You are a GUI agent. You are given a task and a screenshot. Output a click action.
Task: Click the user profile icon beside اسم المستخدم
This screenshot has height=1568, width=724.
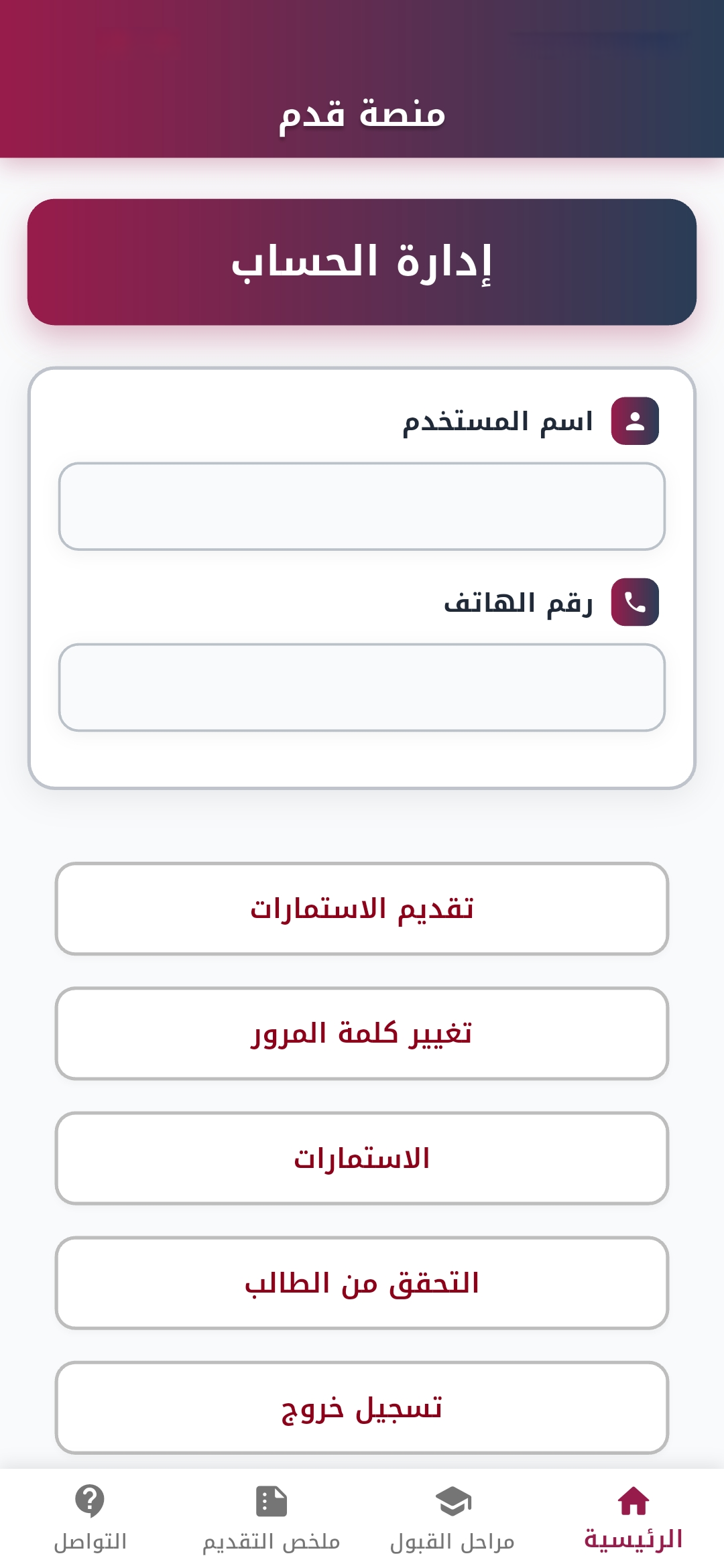634,421
